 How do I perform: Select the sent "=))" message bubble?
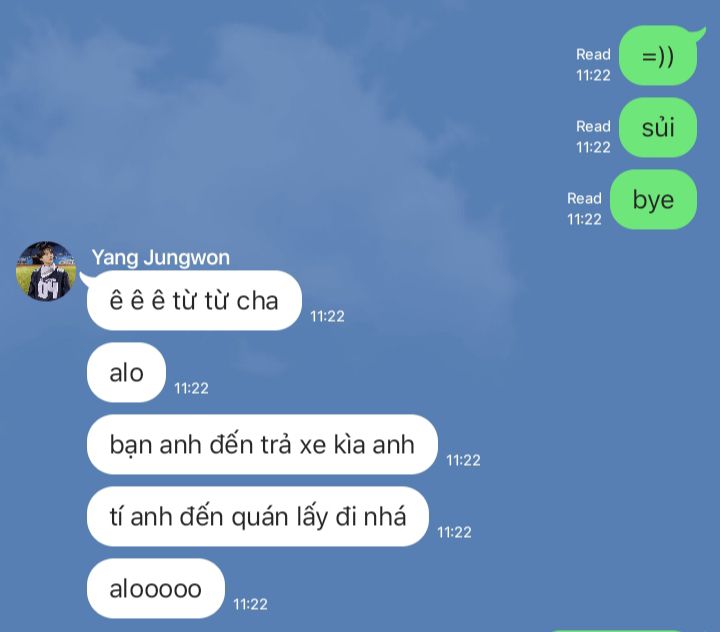click(x=658, y=56)
